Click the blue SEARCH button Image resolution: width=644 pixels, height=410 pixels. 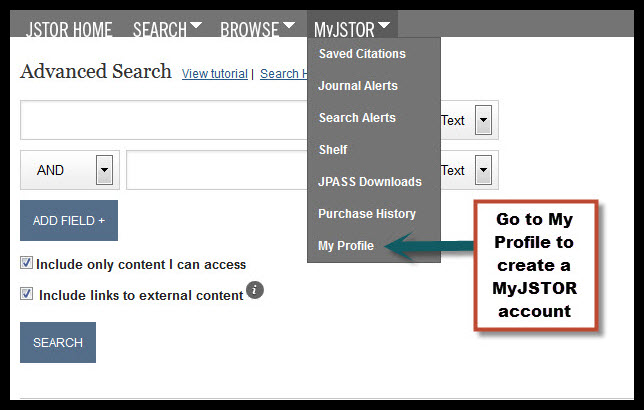pos(58,343)
